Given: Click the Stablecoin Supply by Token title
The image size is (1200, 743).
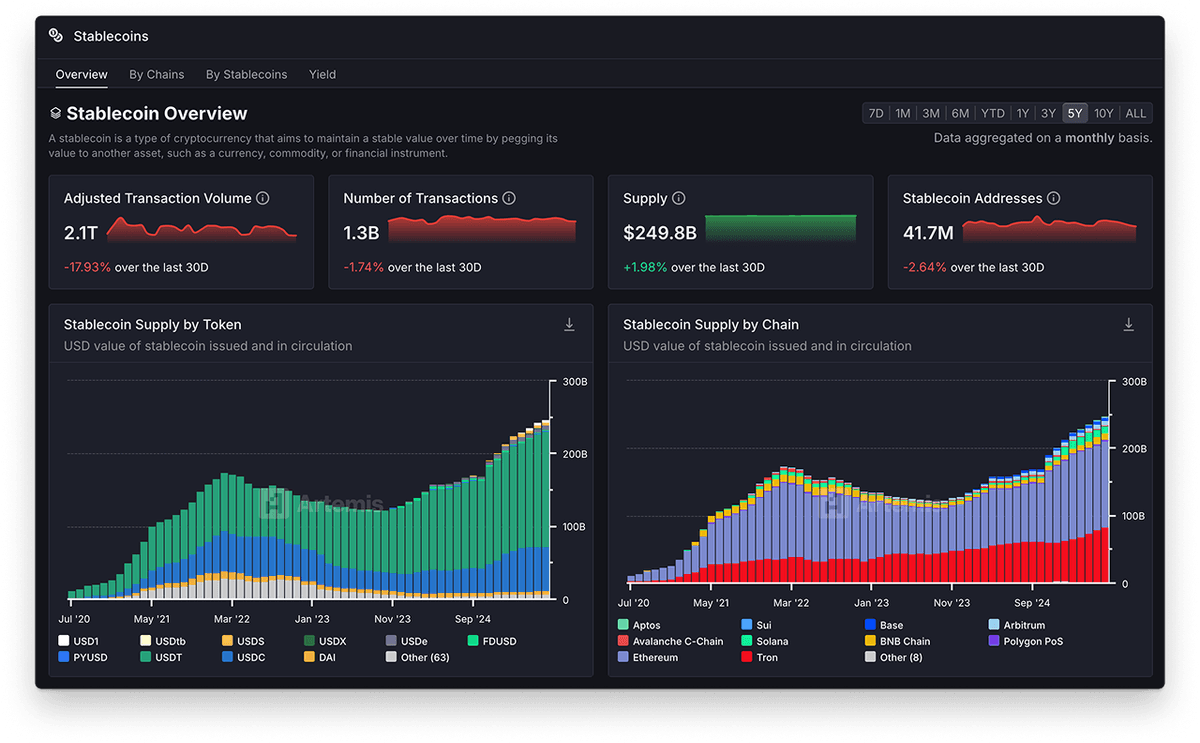Looking at the screenshot, I should coord(152,324).
